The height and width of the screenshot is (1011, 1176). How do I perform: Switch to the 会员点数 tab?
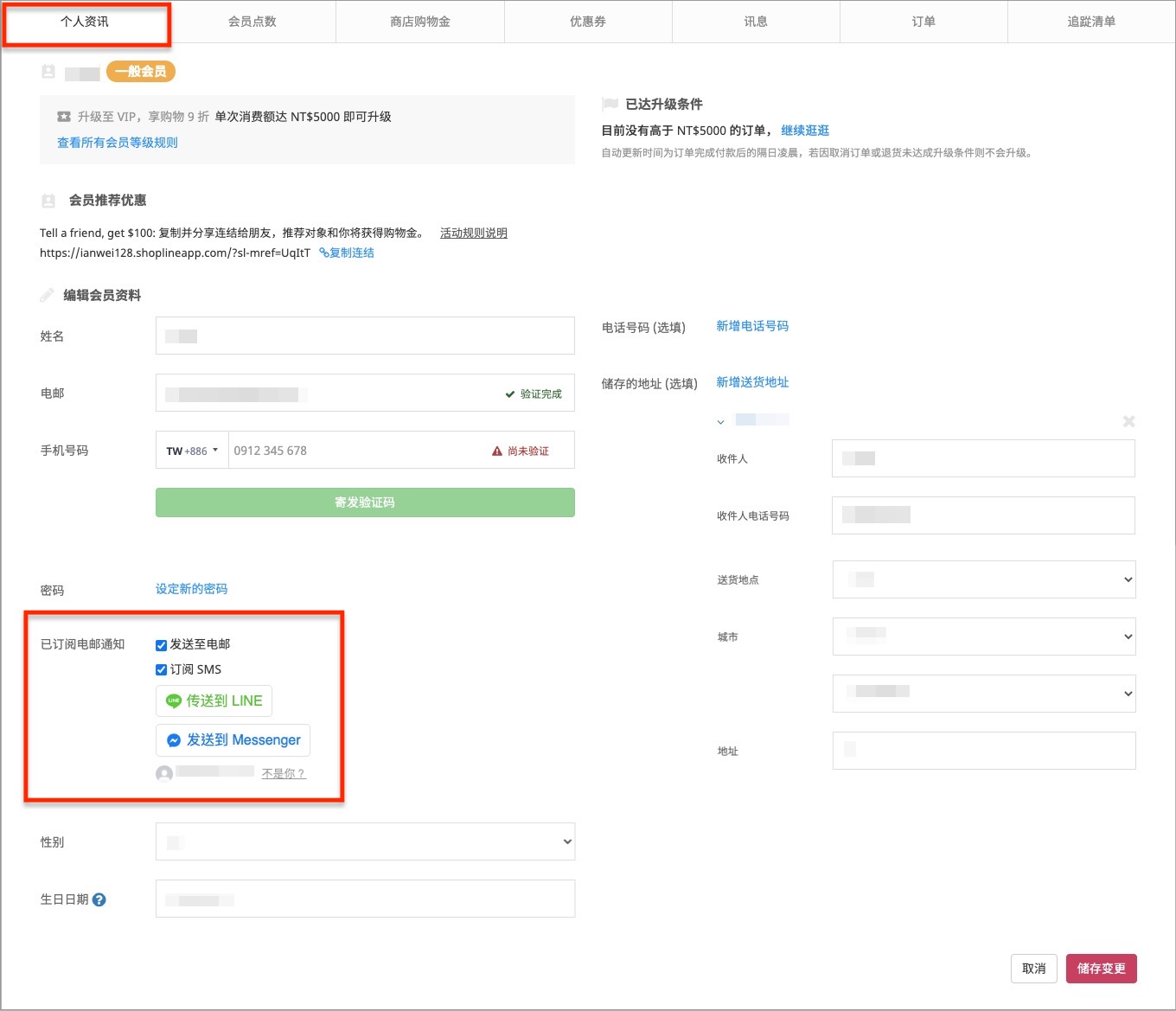pyautogui.click(x=252, y=22)
